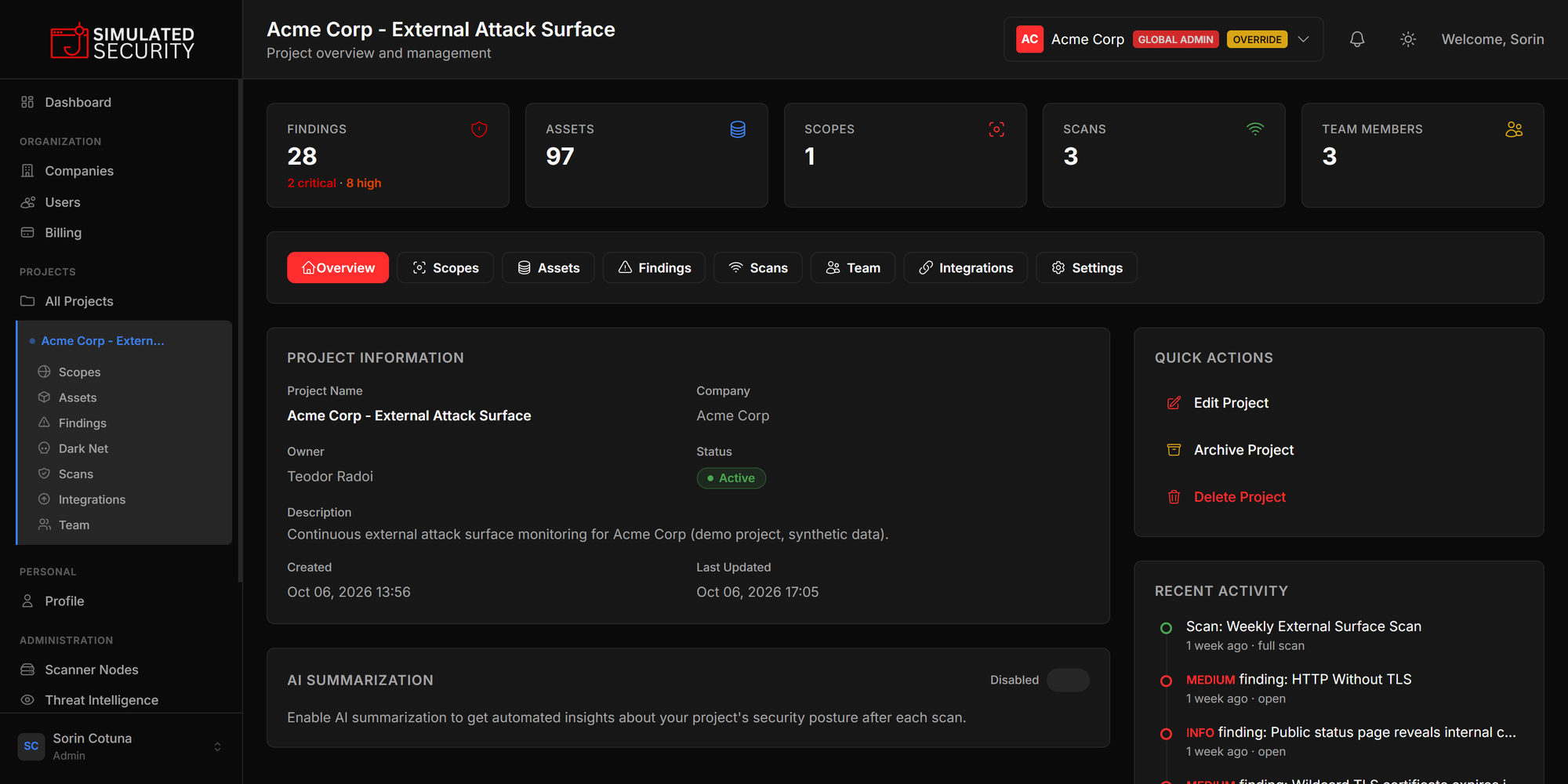
Task: Click the SC user avatar
Action: 31,746
